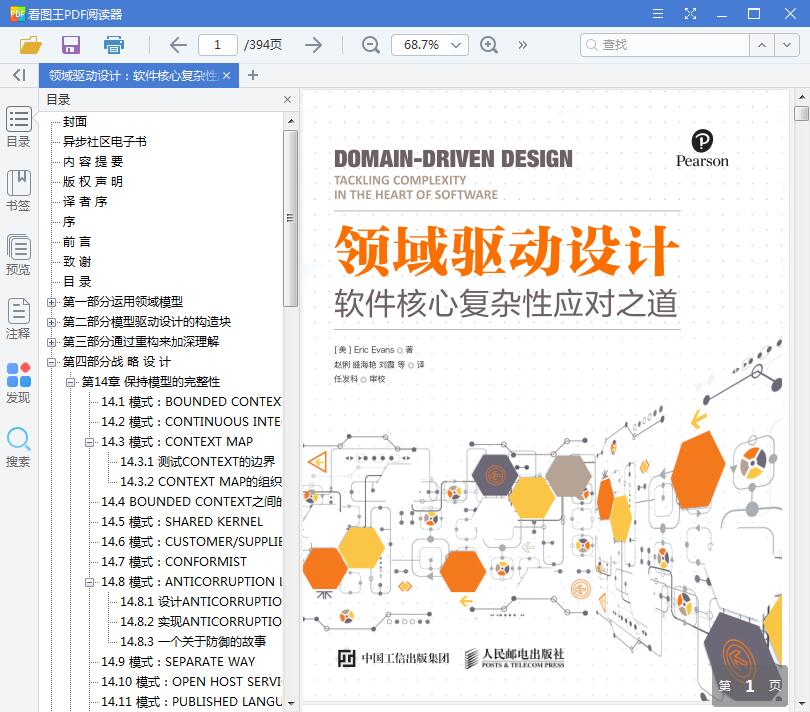This screenshot has height=712, width=810.
Task: Jump to 致谢 in the outline
Action: point(77,262)
